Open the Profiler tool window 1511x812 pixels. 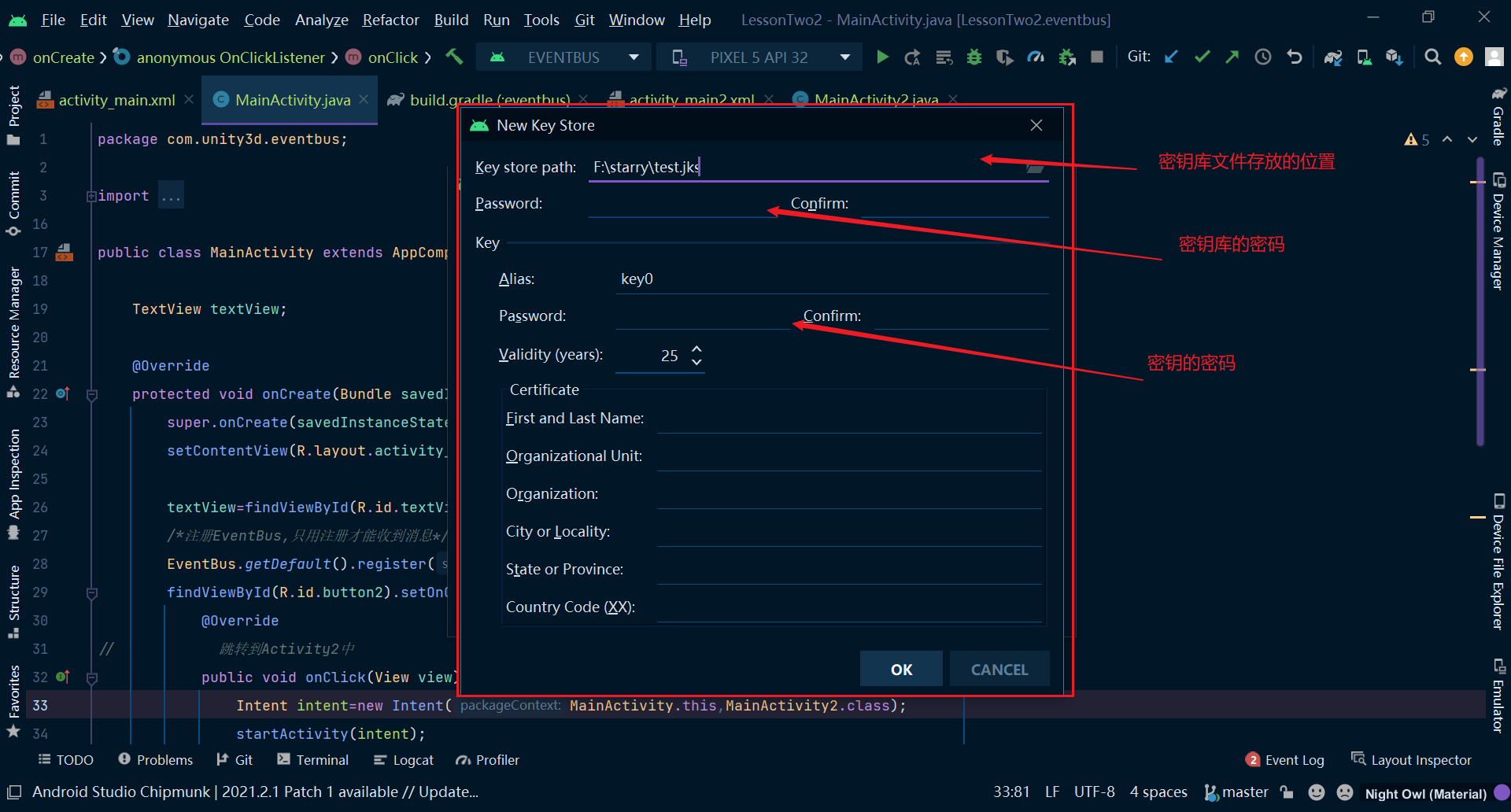488,760
